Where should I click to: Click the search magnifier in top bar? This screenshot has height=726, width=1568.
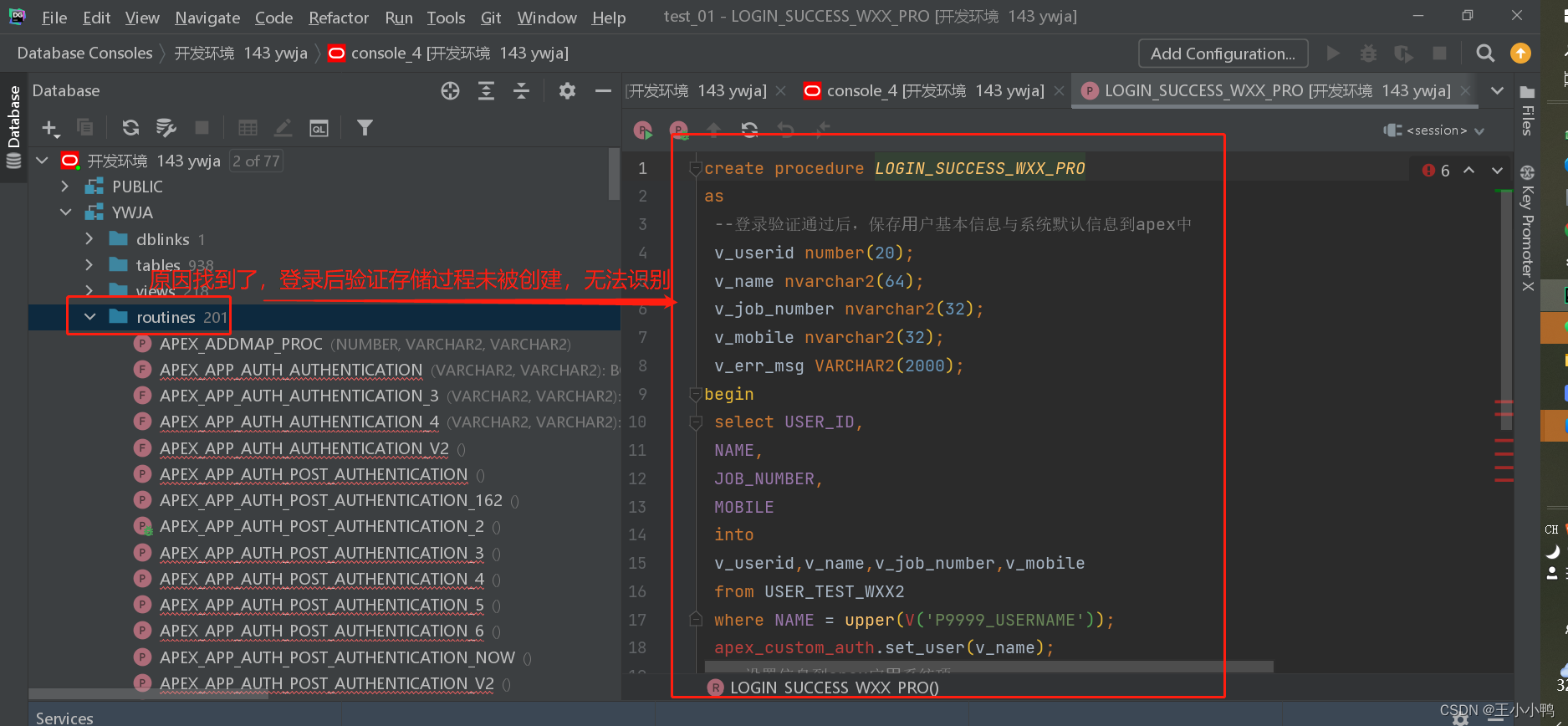coord(1485,54)
